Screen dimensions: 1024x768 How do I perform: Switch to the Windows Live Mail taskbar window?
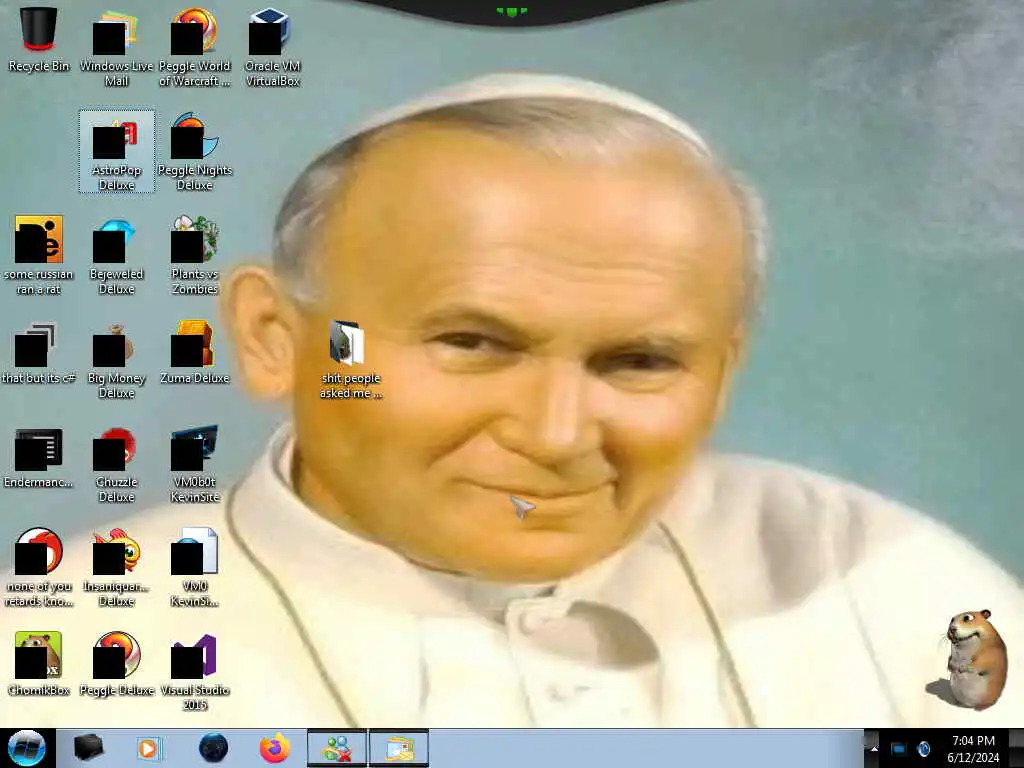coord(399,748)
